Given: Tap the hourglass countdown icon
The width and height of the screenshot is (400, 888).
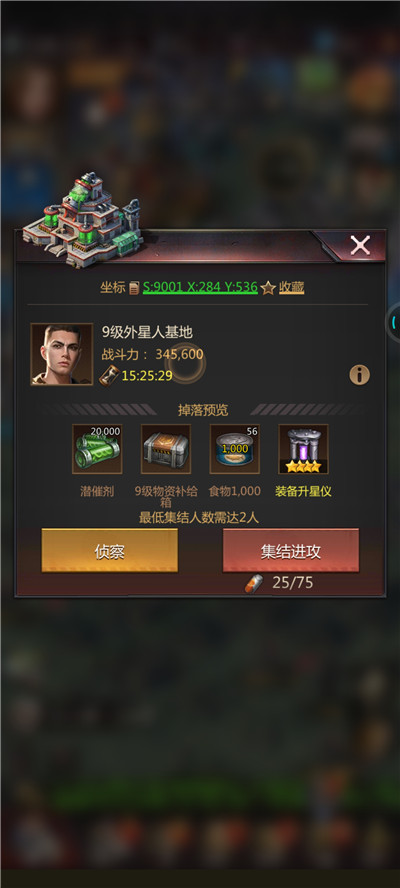Looking at the screenshot, I should click(109, 375).
